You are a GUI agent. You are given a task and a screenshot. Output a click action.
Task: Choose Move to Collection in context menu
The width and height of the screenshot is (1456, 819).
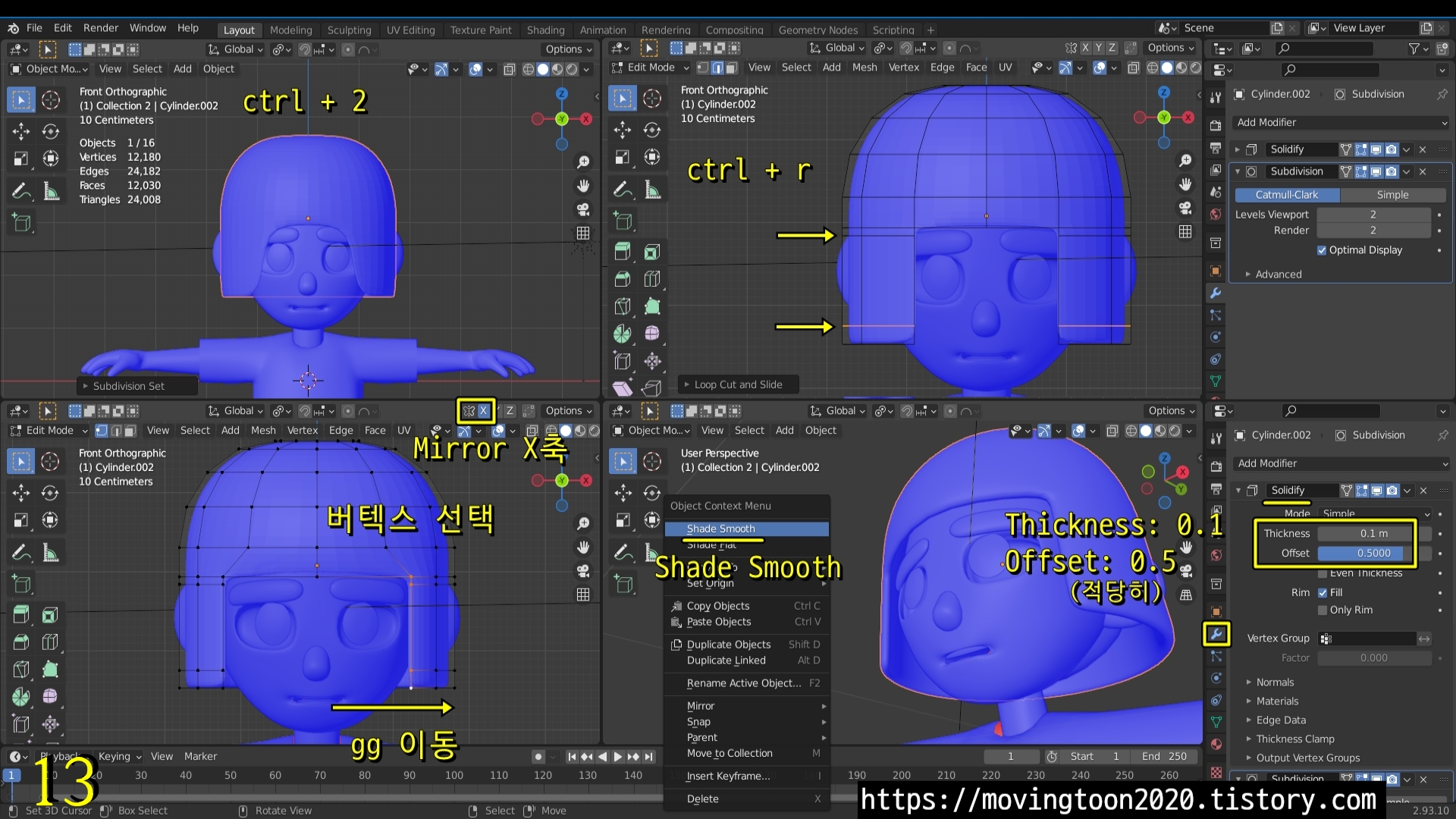click(x=747, y=754)
